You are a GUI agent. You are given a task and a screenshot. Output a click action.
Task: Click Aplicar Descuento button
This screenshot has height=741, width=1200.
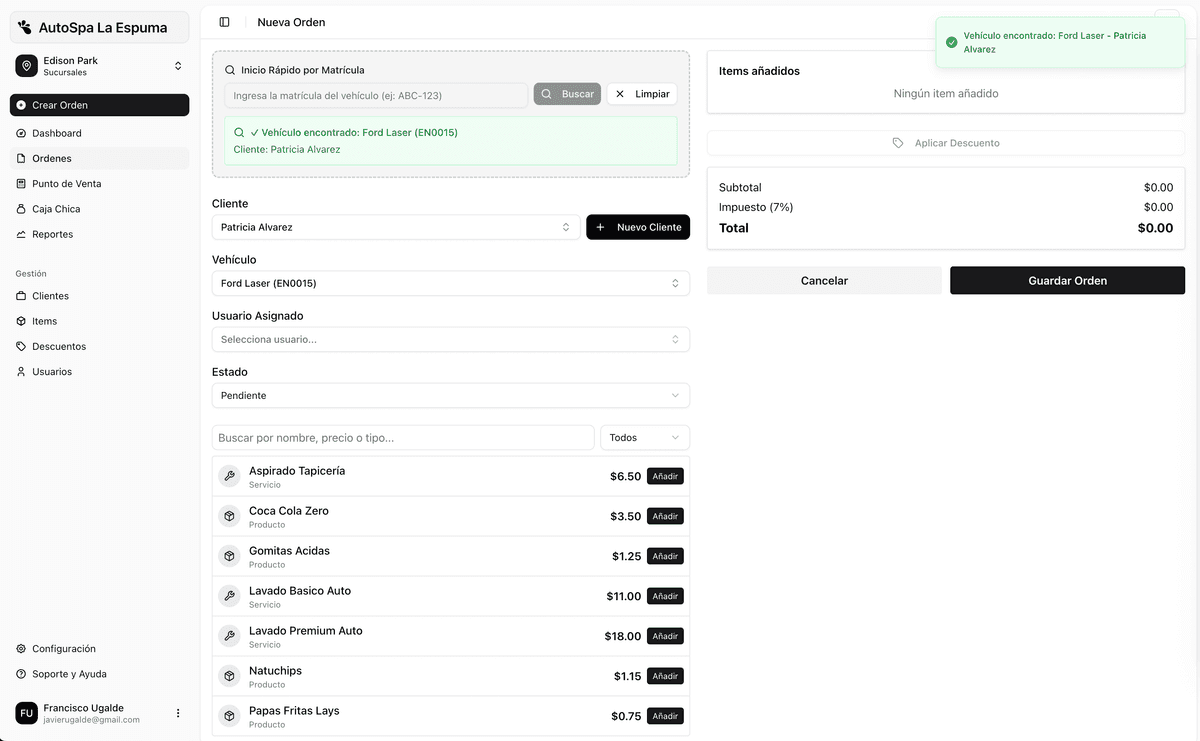[946, 143]
